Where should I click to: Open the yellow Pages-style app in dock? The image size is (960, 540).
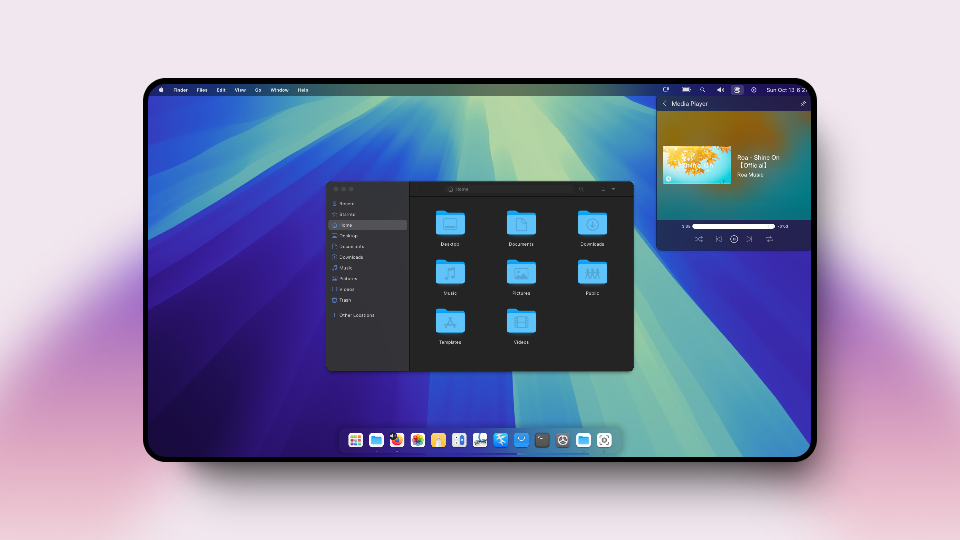pos(438,440)
